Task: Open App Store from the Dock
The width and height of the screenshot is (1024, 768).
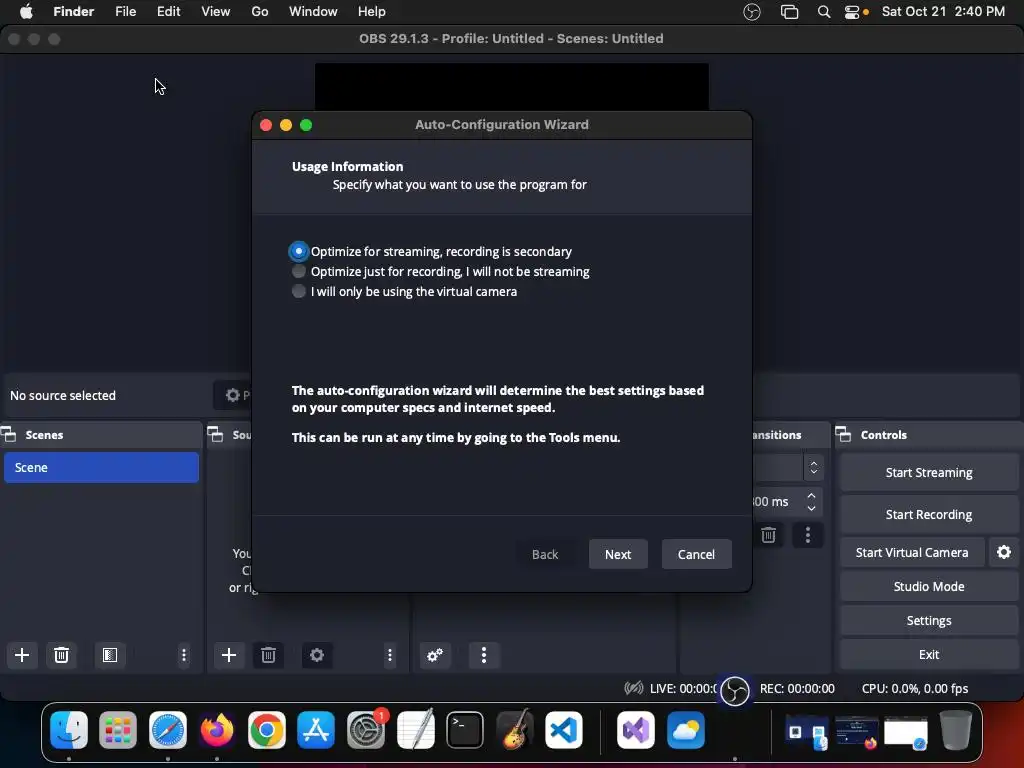Action: [316, 729]
